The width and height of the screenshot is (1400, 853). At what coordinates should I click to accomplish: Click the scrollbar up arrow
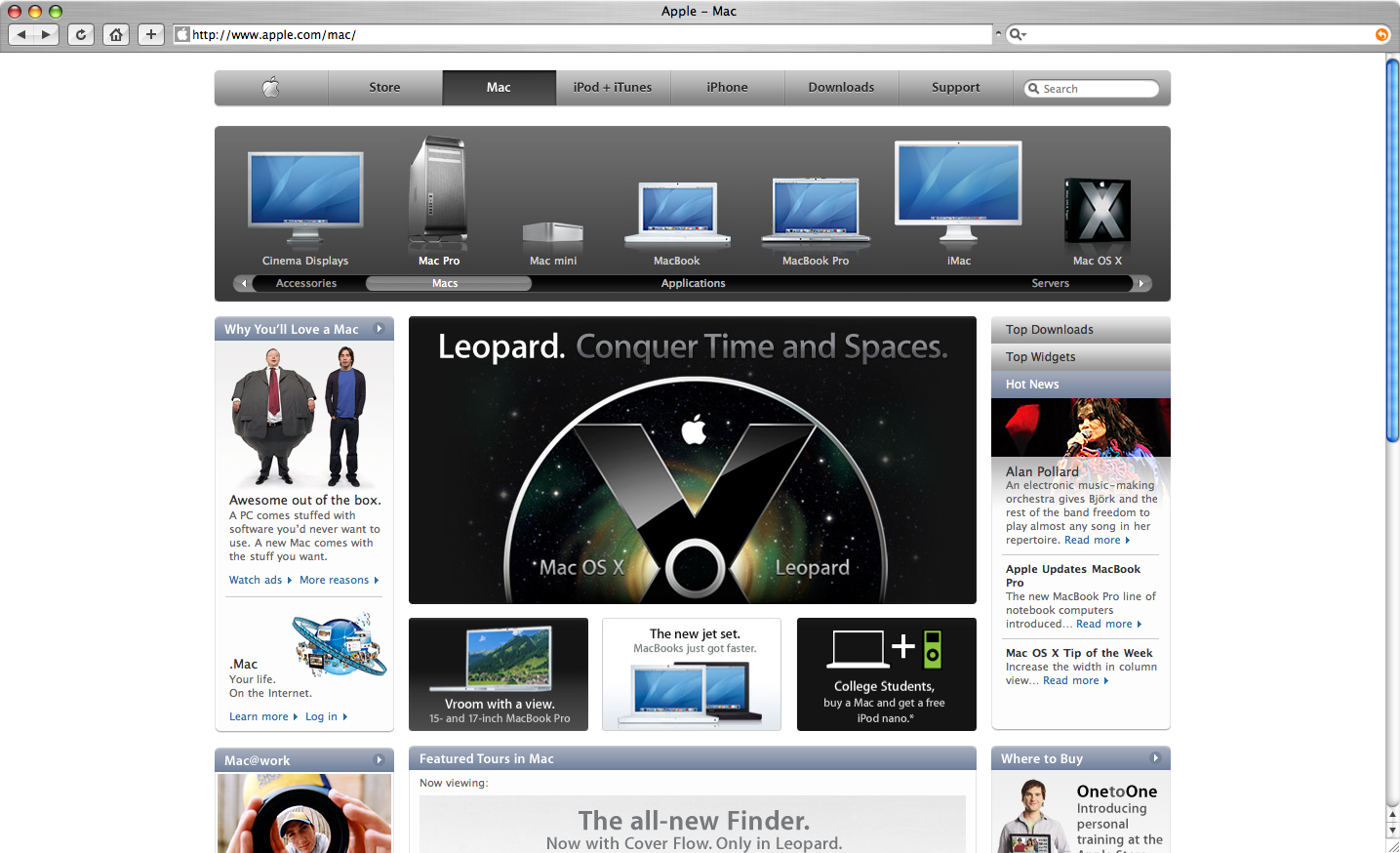click(x=1393, y=815)
